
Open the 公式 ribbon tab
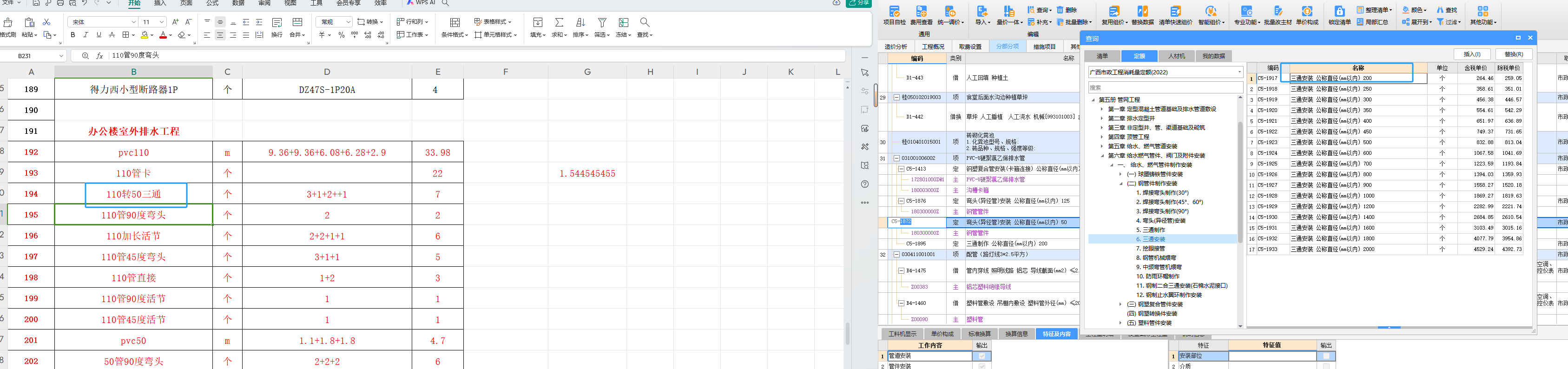coord(212,3)
